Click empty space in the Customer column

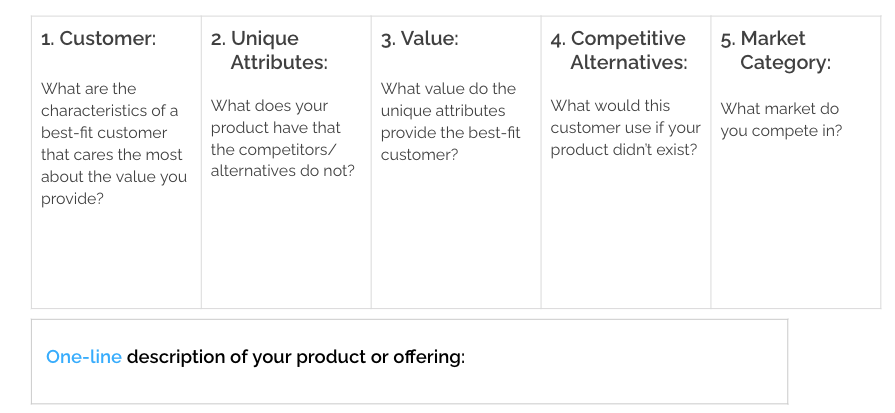(x=115, y=260)
